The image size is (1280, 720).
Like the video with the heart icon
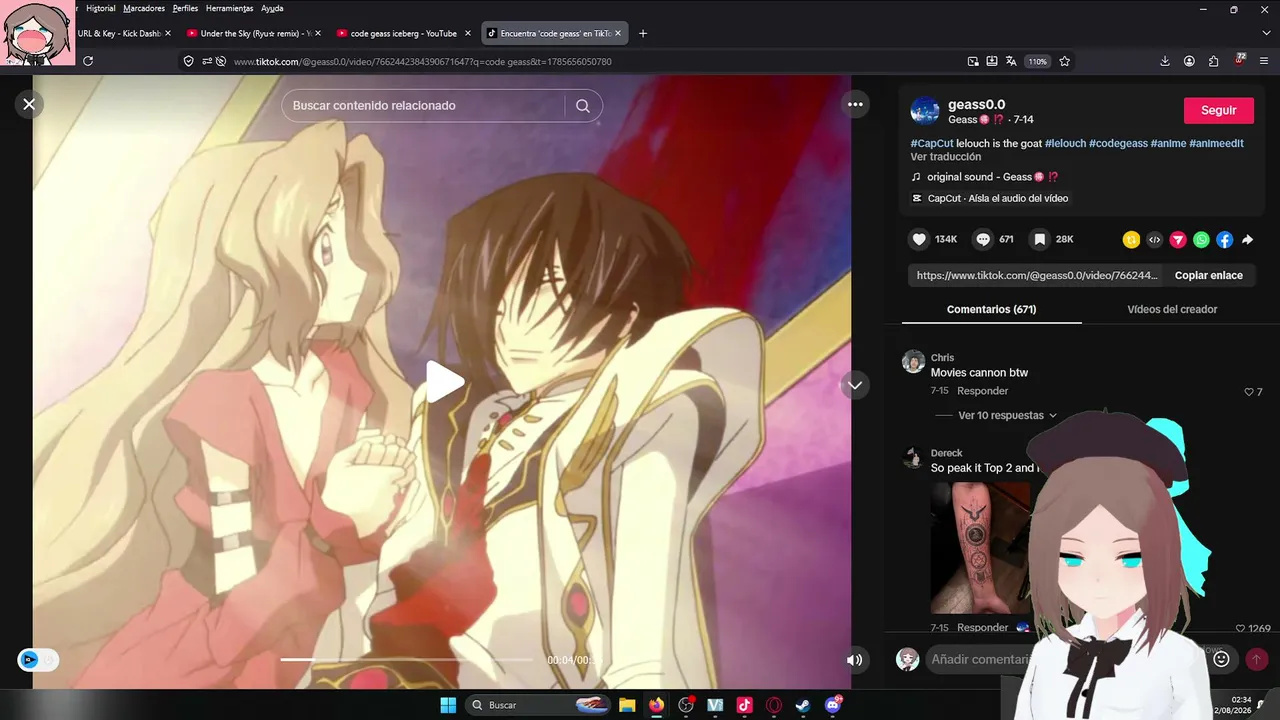(x=919, y=240)
